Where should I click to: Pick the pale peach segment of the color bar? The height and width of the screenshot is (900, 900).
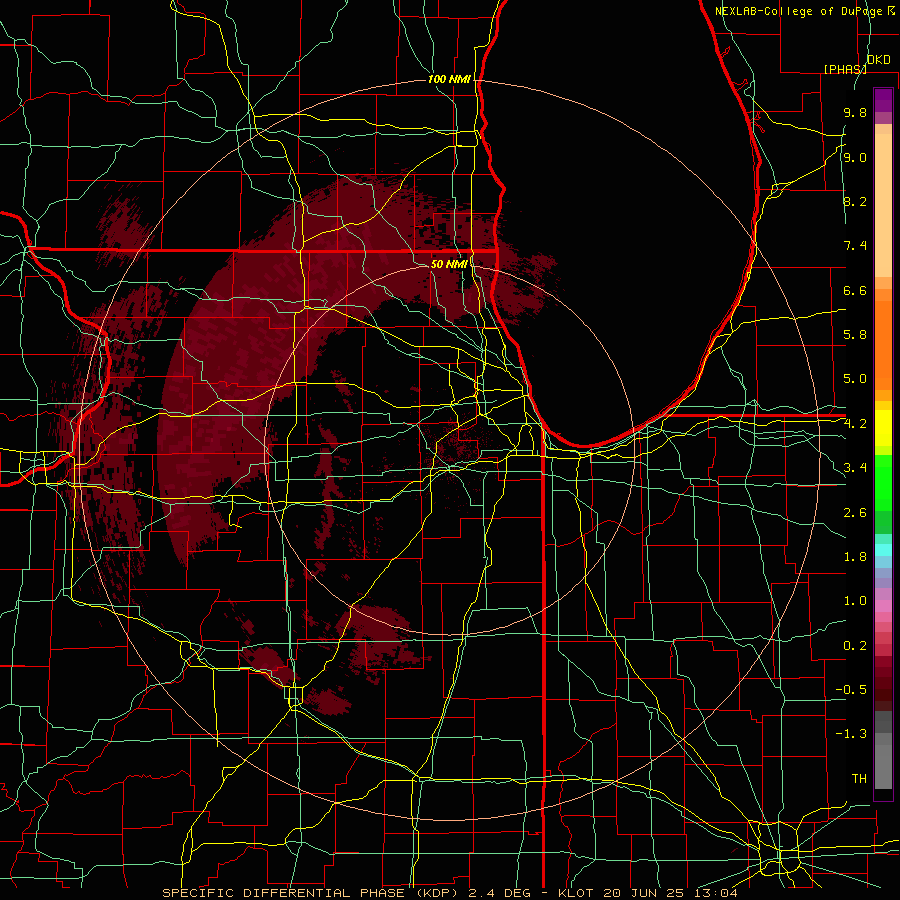[x=883, y=205]
